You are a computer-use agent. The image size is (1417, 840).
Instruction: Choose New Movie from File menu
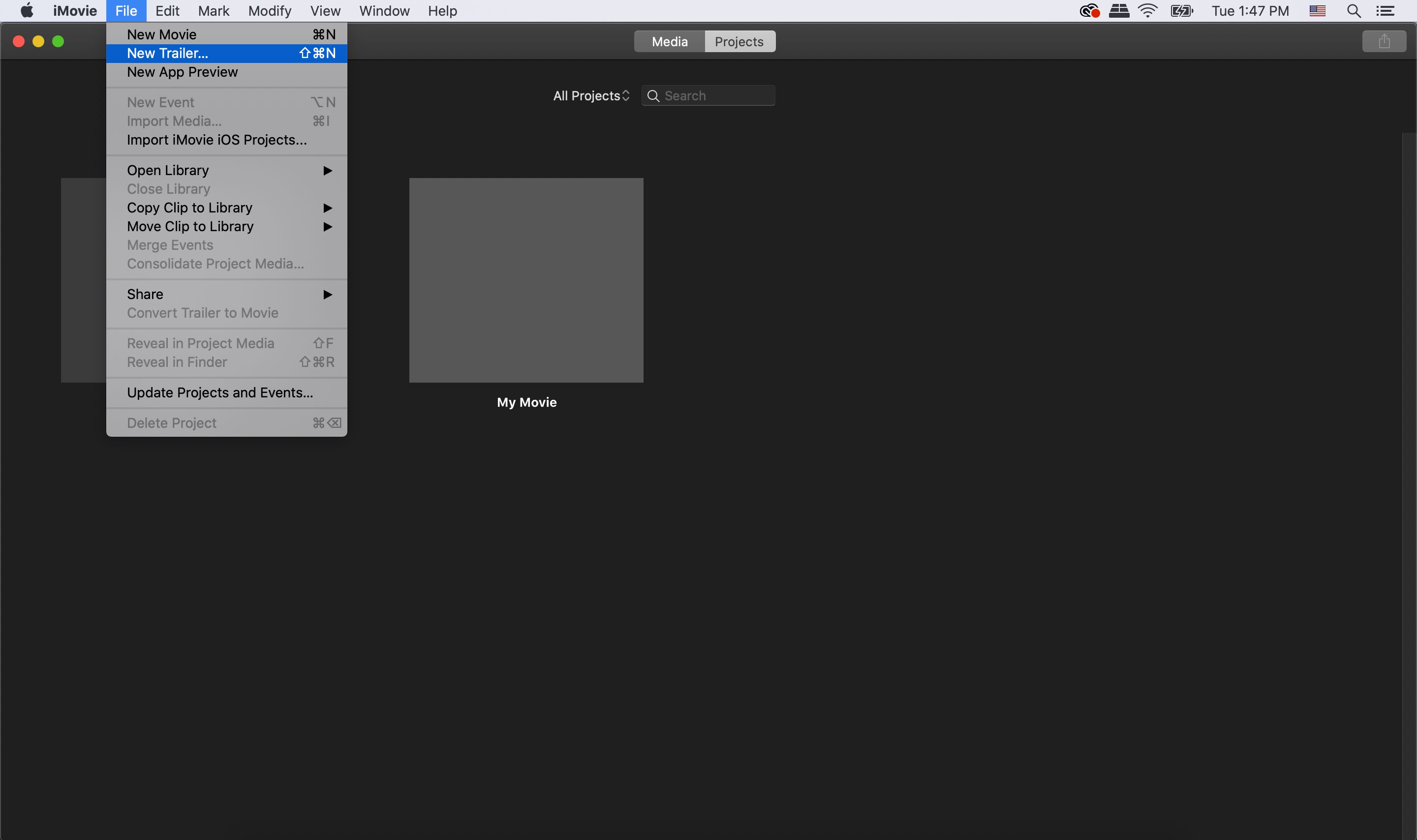click(x=226, y=34)
